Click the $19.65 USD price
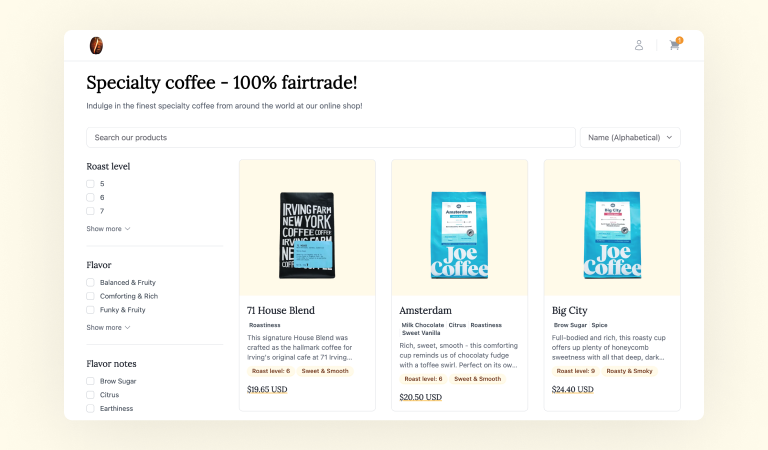This screenshot has width=768, height=450. (267, 389)
